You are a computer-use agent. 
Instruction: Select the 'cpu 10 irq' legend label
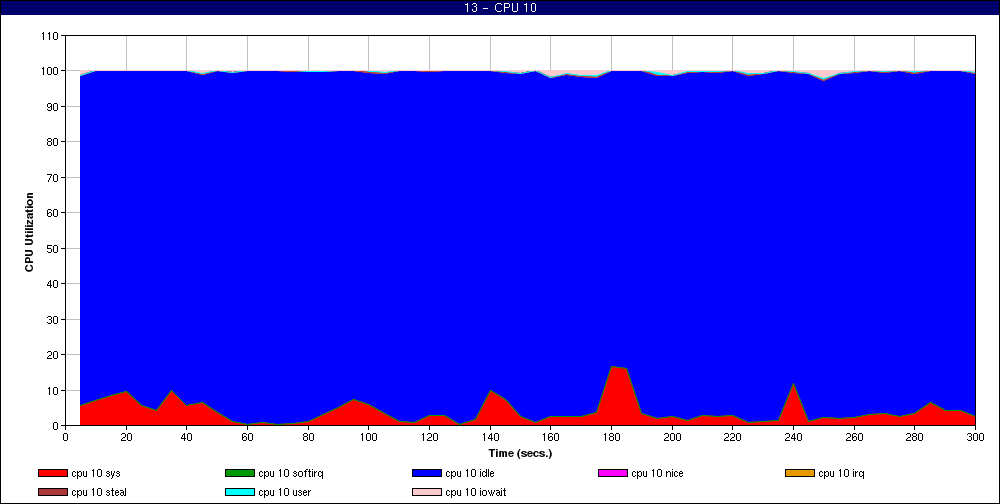point(841,473)
